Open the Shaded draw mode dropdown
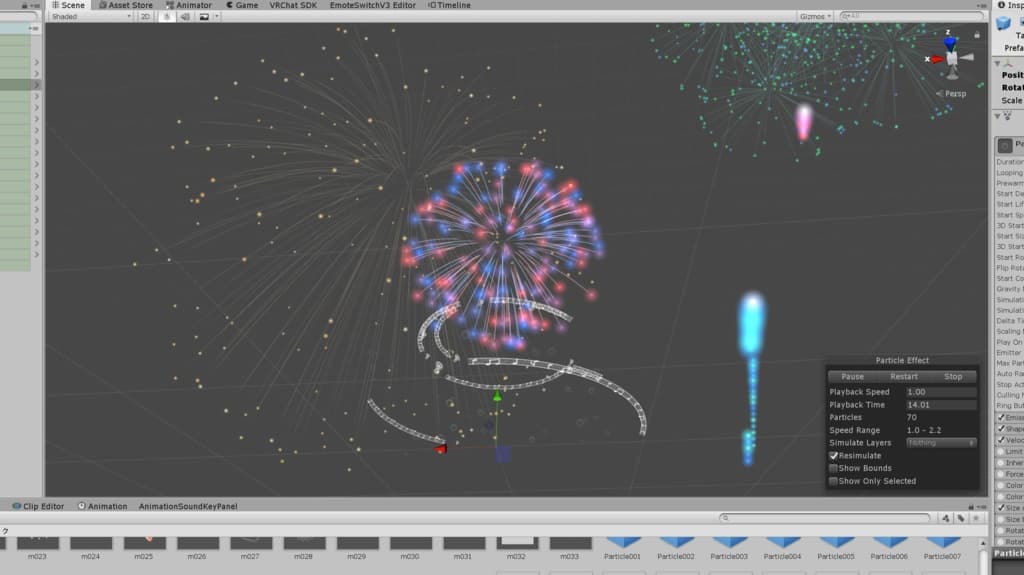1024x575 pixels. pyautogui.click(x=90, y=16)
